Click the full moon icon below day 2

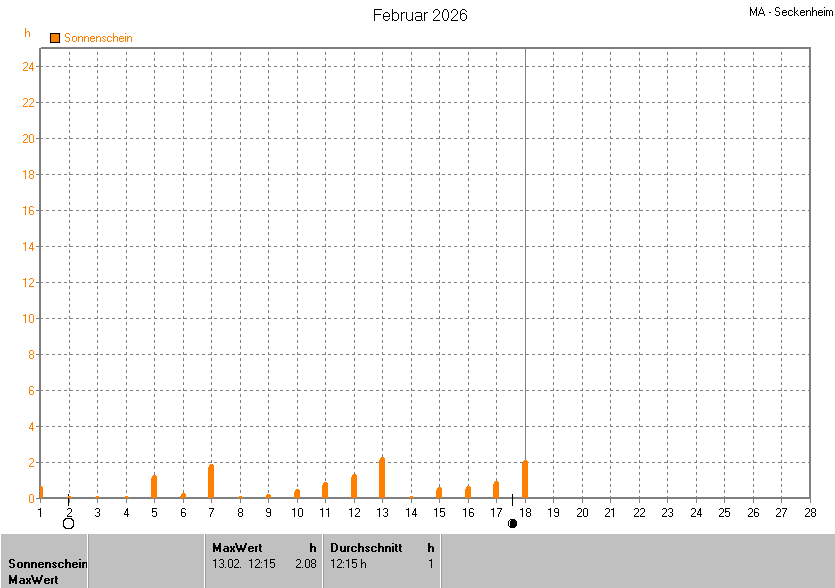coord(68,523)
